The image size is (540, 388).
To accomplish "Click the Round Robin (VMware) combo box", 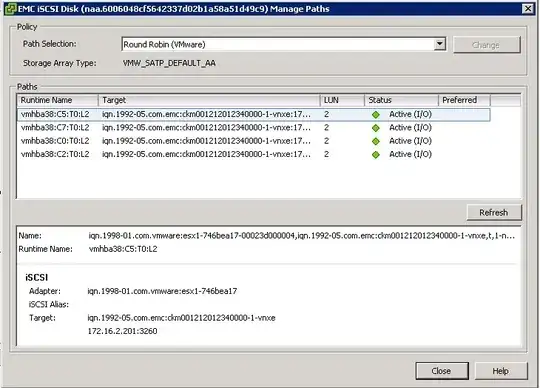I will click(x=284, y=44).
